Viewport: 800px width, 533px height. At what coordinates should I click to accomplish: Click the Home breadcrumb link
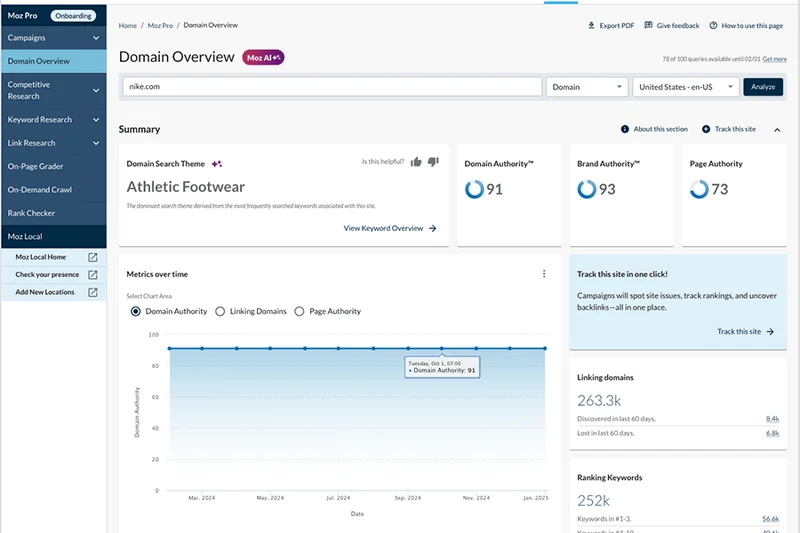pyautogui.click(x=128, y=26)
